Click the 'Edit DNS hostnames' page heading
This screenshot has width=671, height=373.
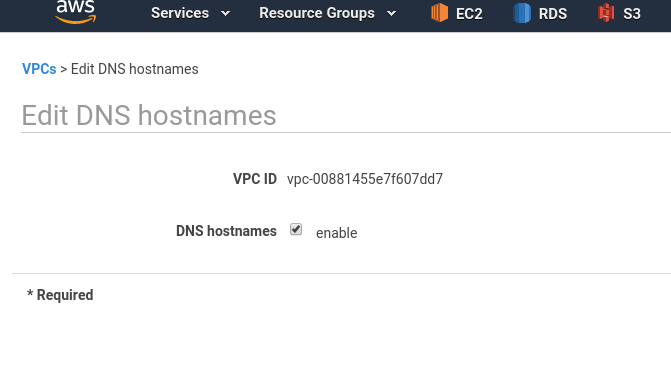[x=149, y=115]
